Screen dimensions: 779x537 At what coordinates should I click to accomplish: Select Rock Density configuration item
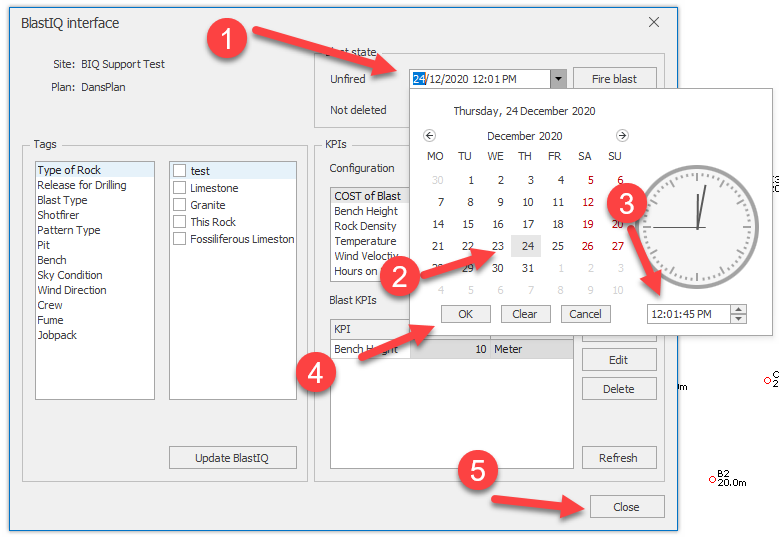tap(370, 226)
